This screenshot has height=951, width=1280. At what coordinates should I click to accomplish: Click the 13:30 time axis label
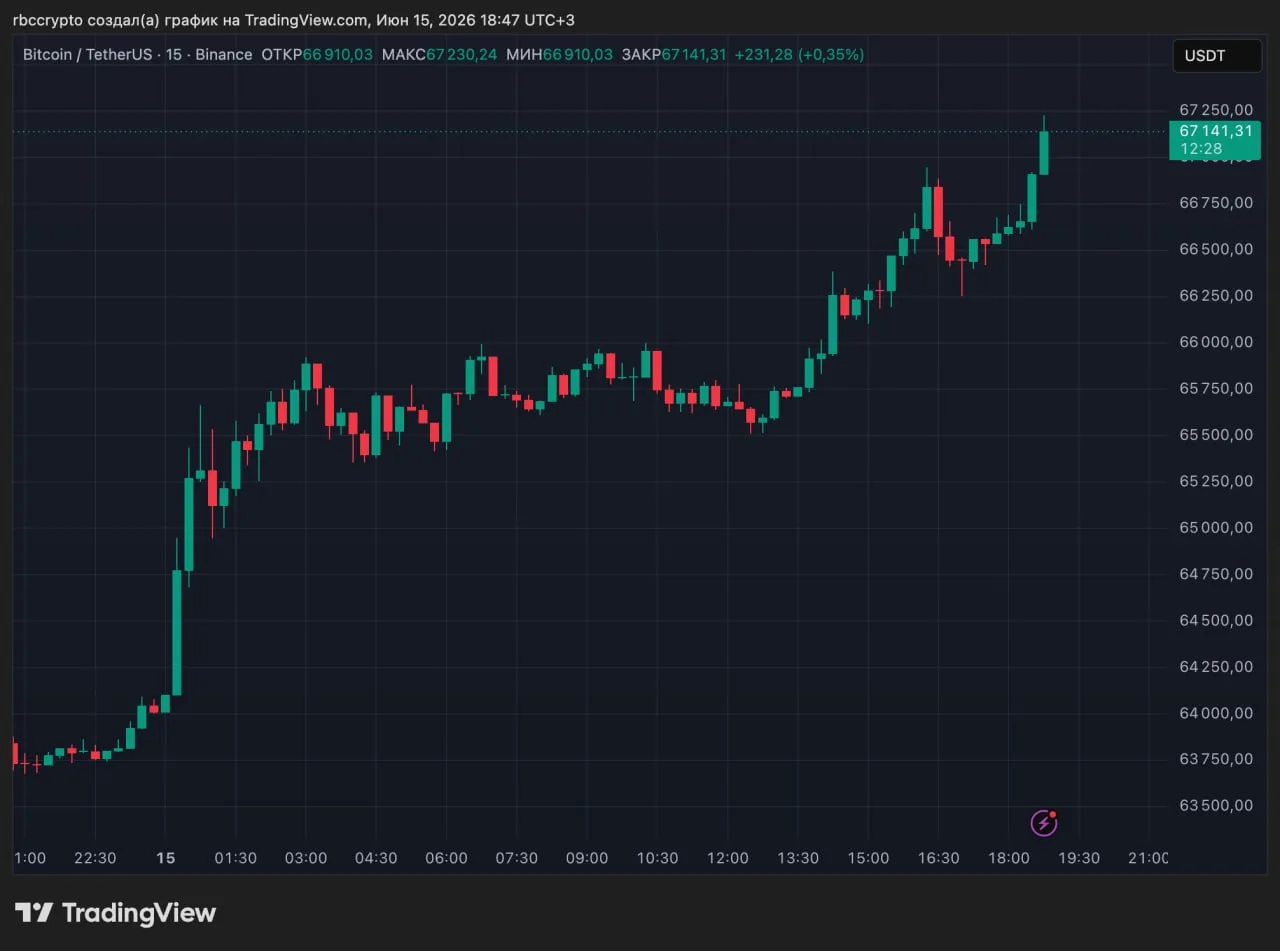pyautogui.click(x=798, y=858)
